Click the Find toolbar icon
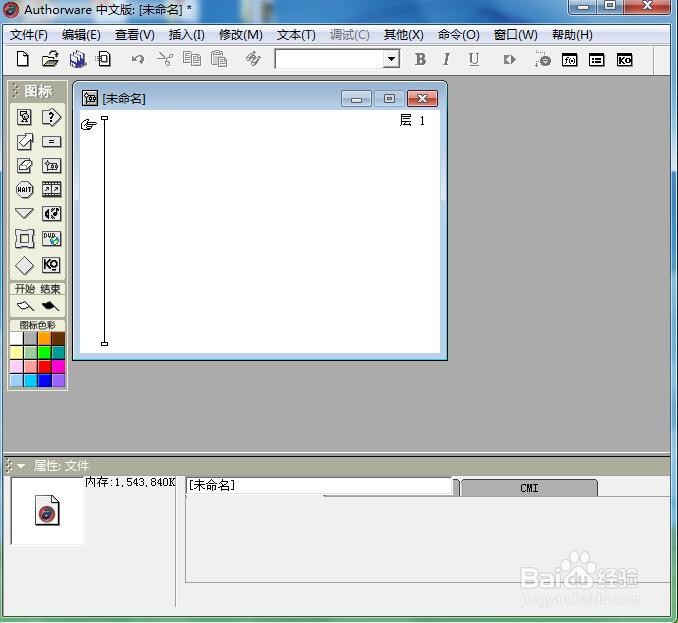The height and width of the screenshot is (623, 678). [253, 59]
